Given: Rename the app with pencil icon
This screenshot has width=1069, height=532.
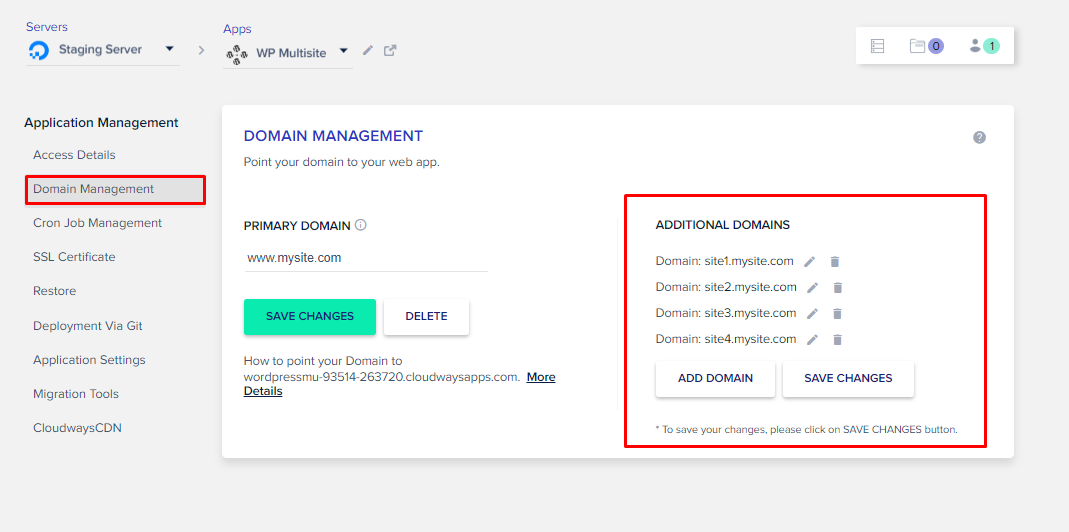Looking at the screenshot, I should [368, 51].
